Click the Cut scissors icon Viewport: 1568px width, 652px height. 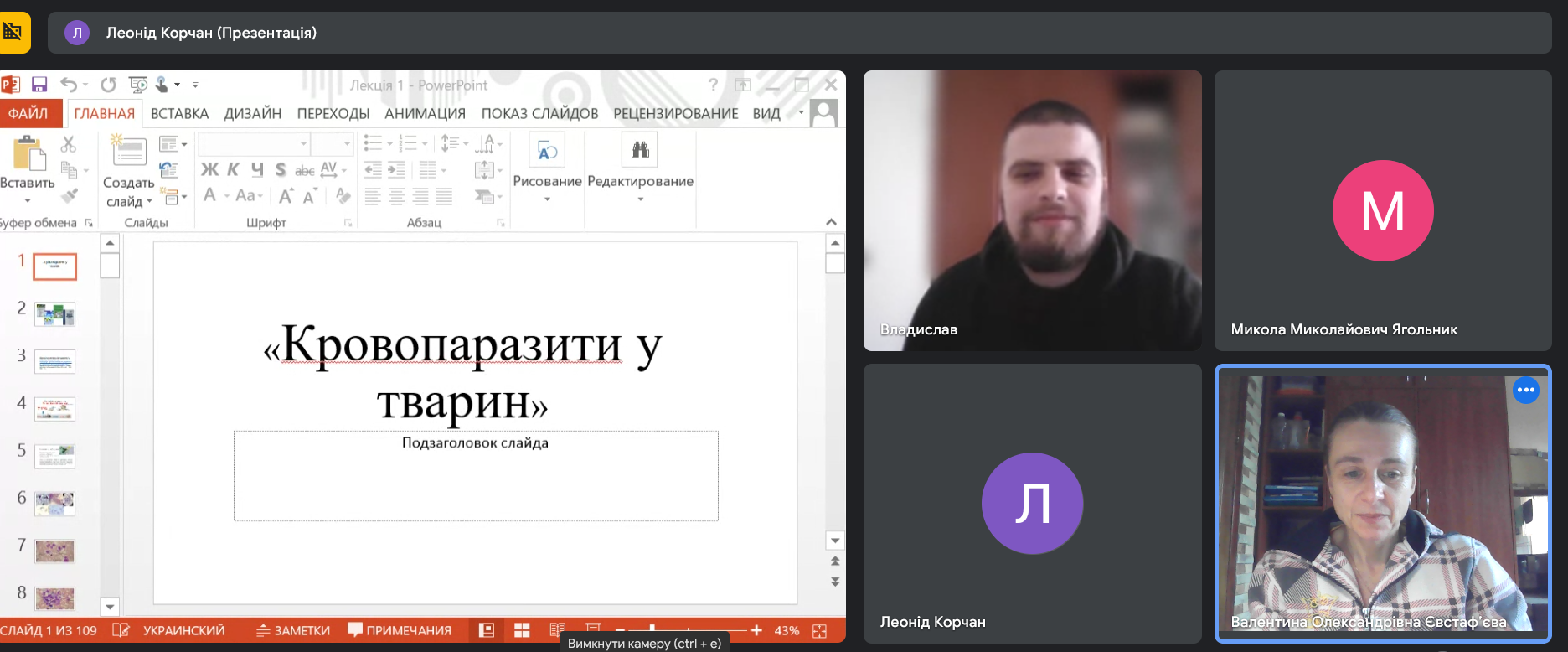tap(69, 144)
